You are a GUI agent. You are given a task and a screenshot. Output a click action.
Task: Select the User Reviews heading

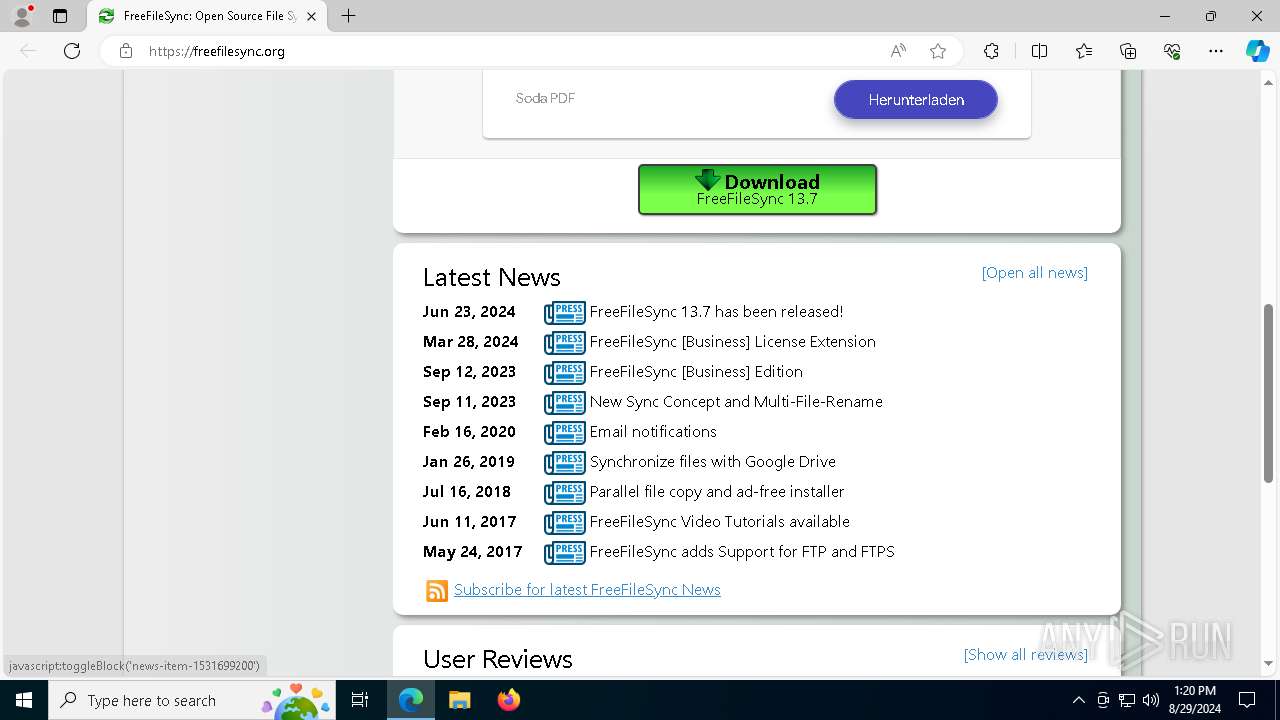click(498, 659)
